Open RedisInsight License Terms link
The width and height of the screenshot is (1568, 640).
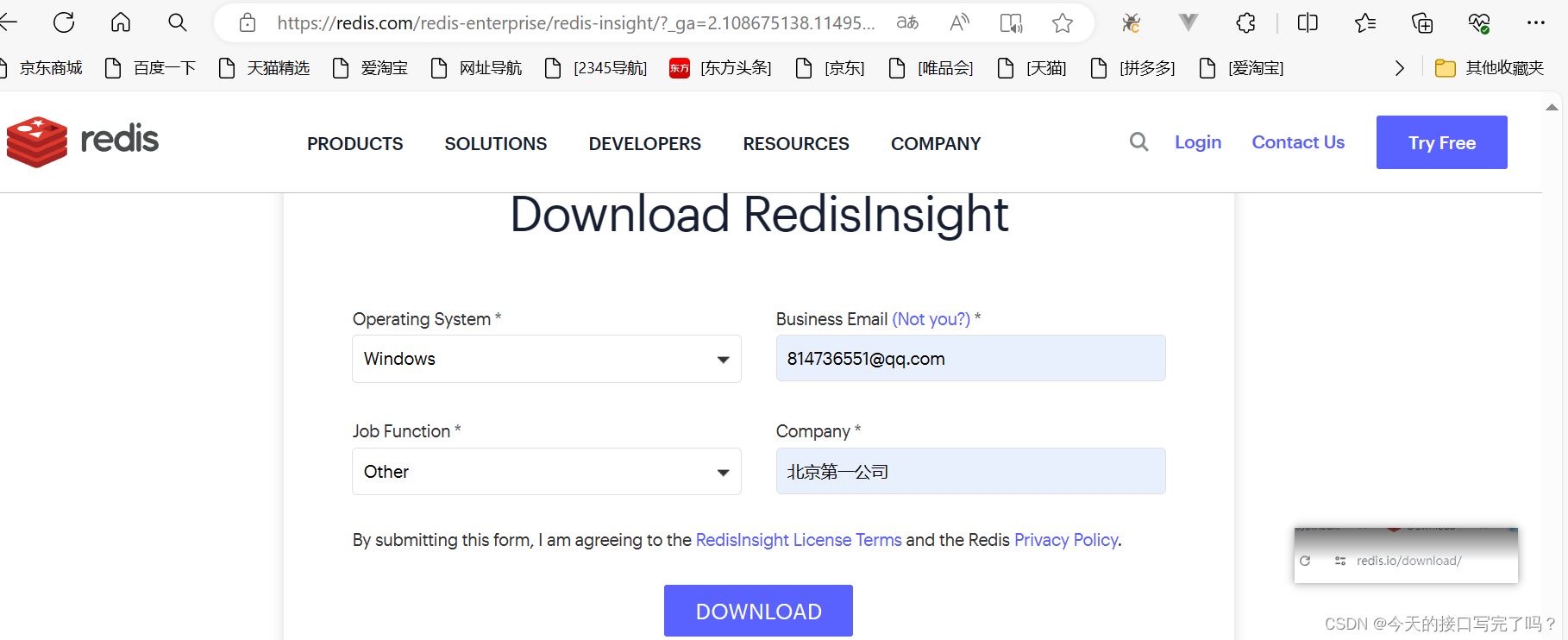point(799,540)
